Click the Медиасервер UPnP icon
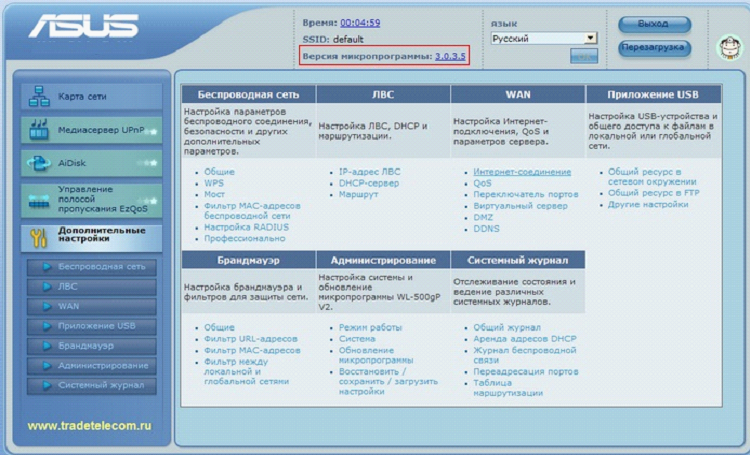 tap(39, 128)
